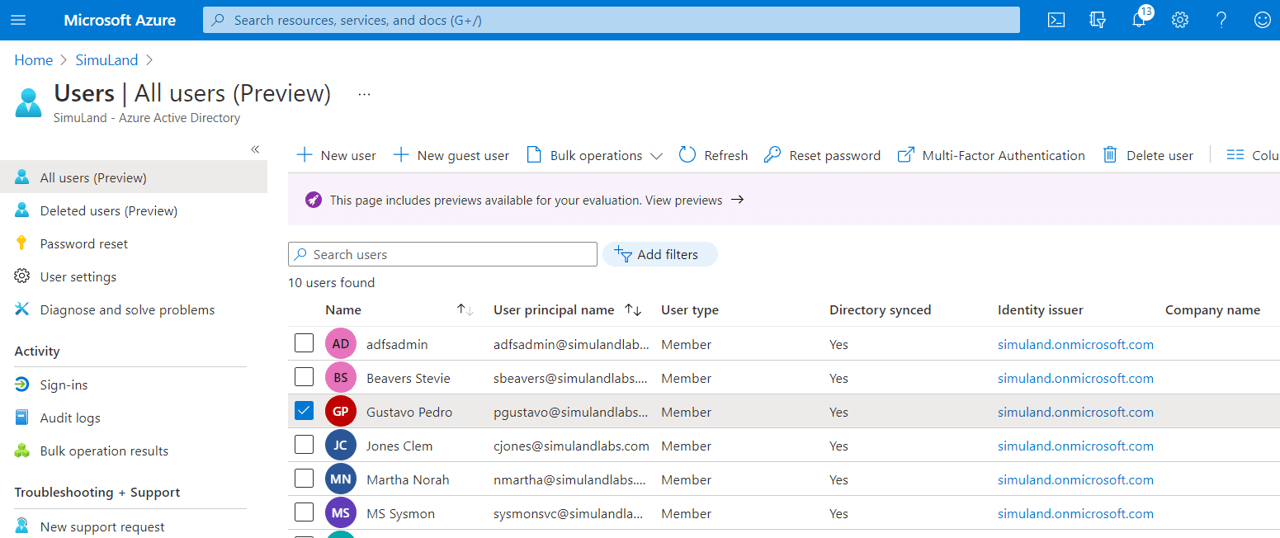This screenshot has height=538, width=1280.
Task: Click the BS avatar icon
Action: [x=341, y=378]
